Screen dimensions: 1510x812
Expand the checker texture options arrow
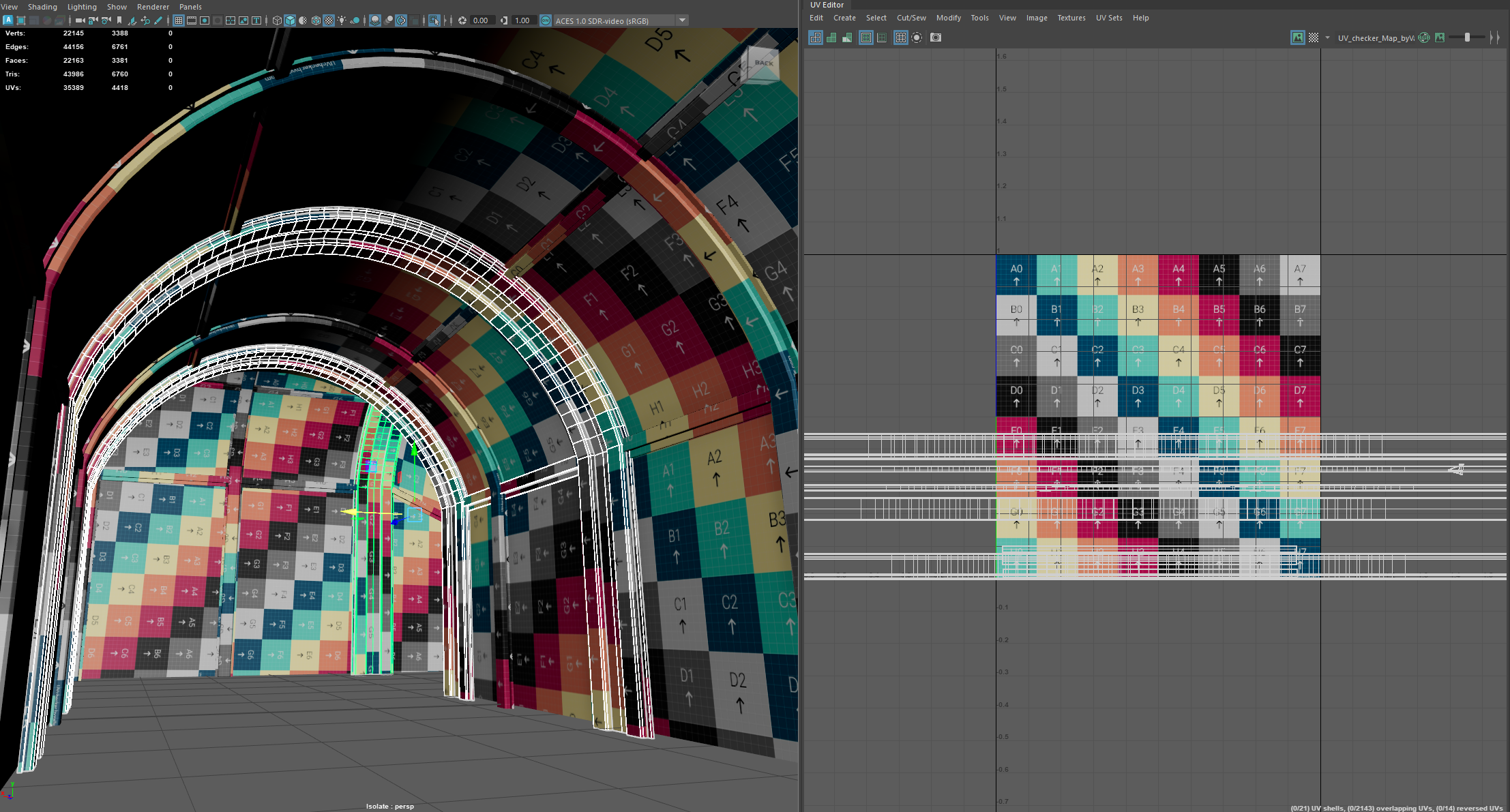pyautogui.click(x=1327, y=37)
